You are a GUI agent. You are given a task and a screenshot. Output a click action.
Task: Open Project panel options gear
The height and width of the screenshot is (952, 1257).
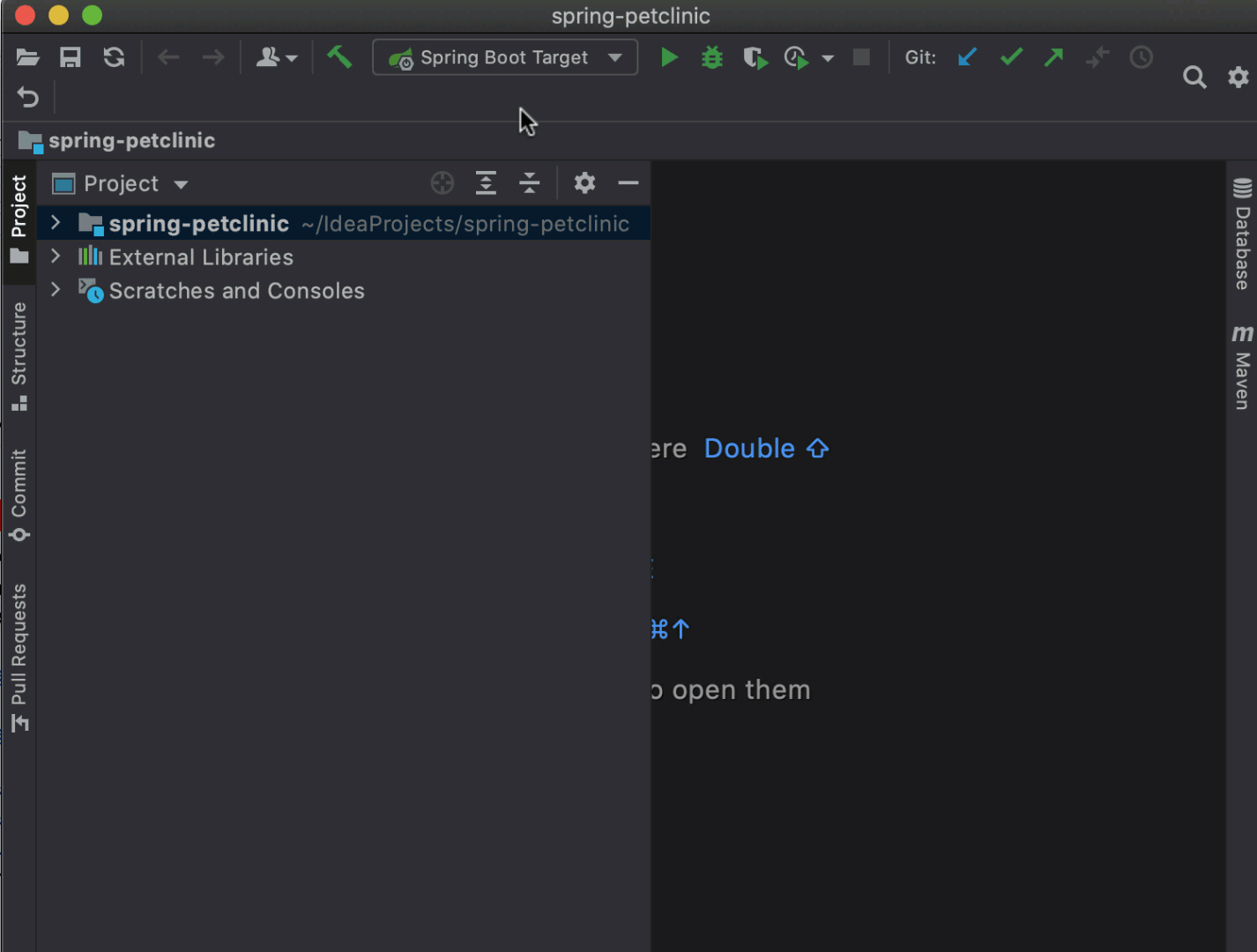[x=584, y=182]
